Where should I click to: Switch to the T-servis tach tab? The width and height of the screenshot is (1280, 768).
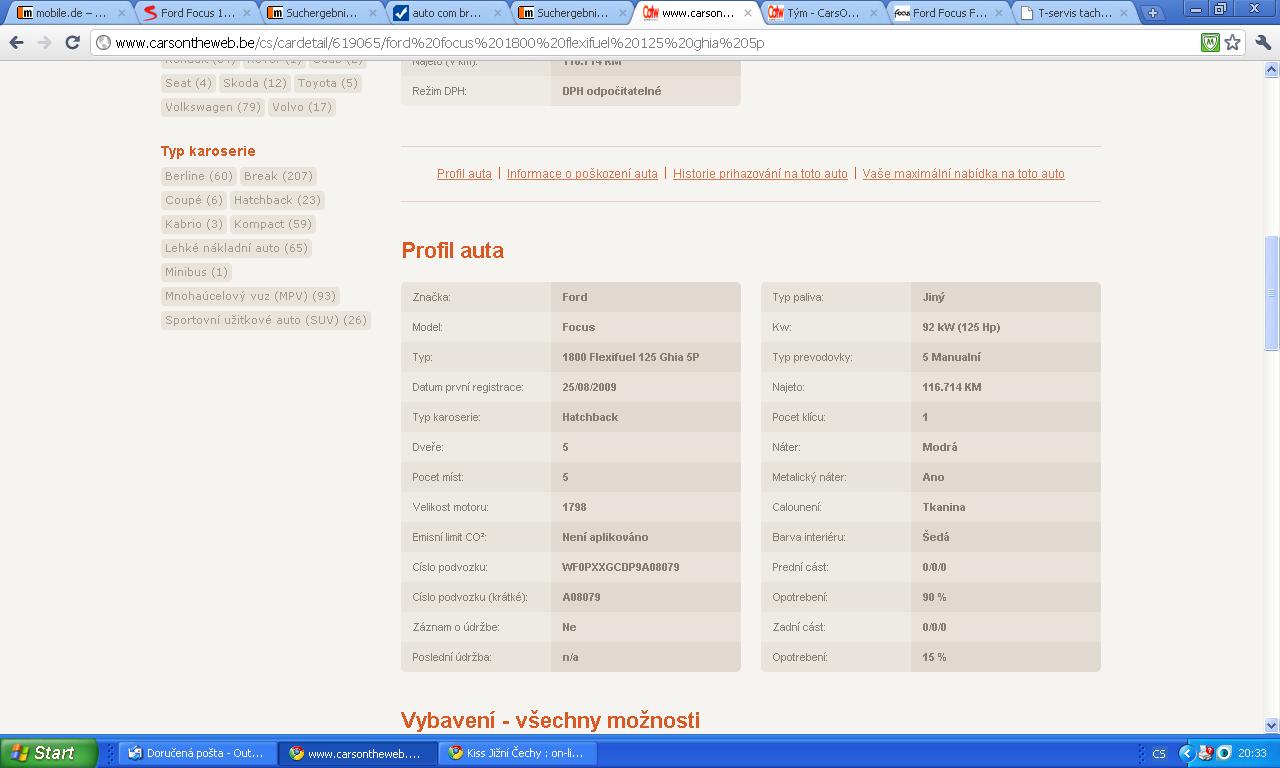click(x=1072, y=13)
